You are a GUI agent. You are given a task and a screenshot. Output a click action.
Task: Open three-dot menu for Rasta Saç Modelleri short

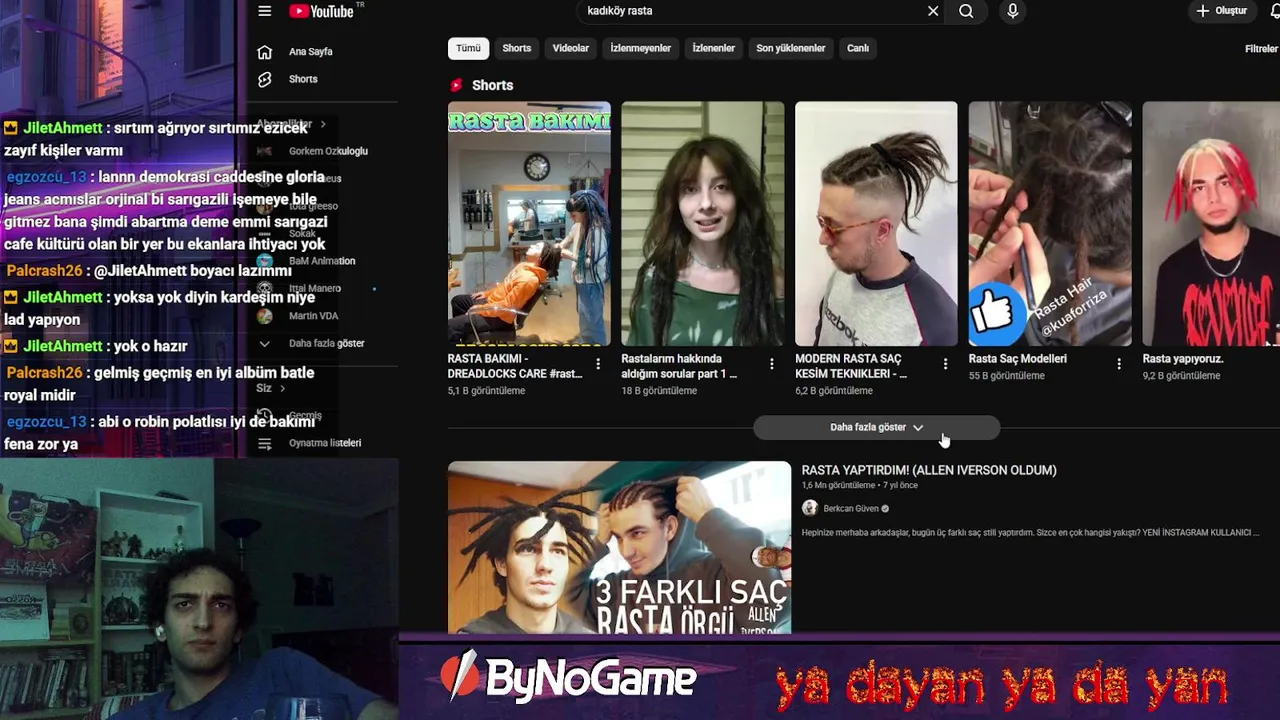(1119, 364)
